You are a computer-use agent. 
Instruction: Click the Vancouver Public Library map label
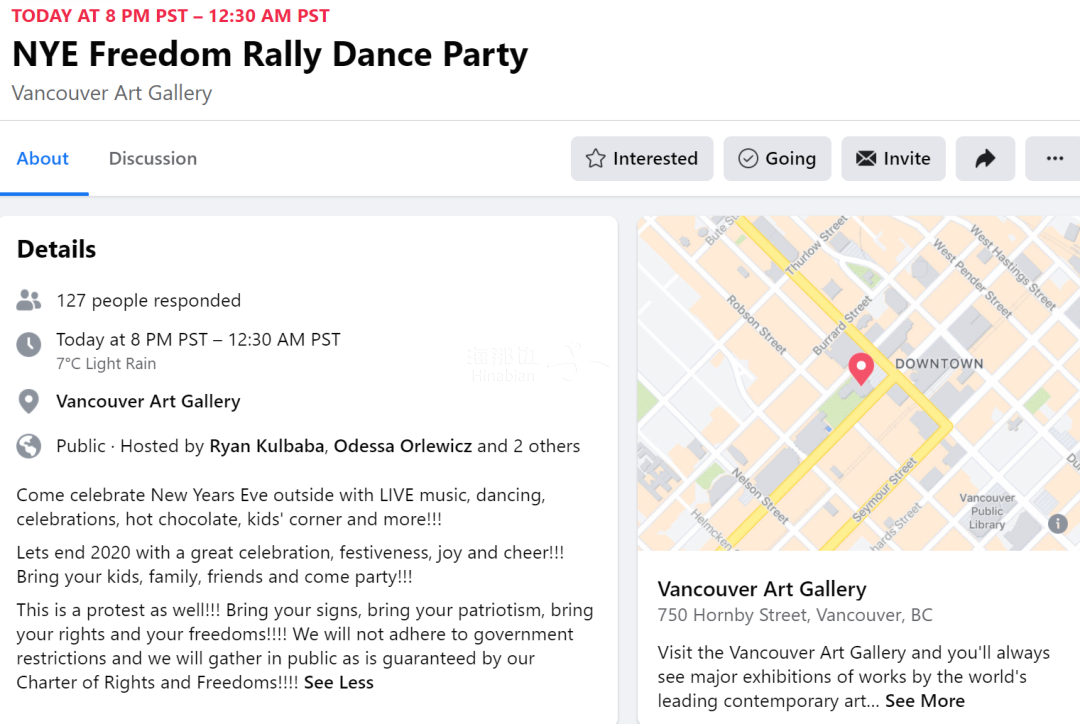(x=987, y=511)
